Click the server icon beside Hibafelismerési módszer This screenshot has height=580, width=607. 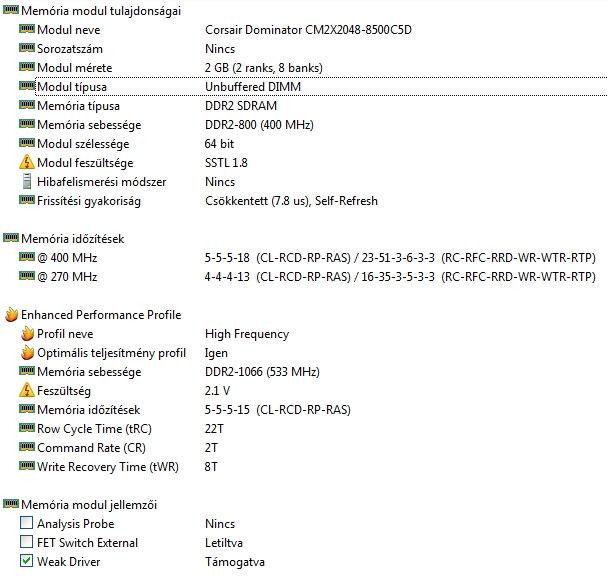click(27, 181)
